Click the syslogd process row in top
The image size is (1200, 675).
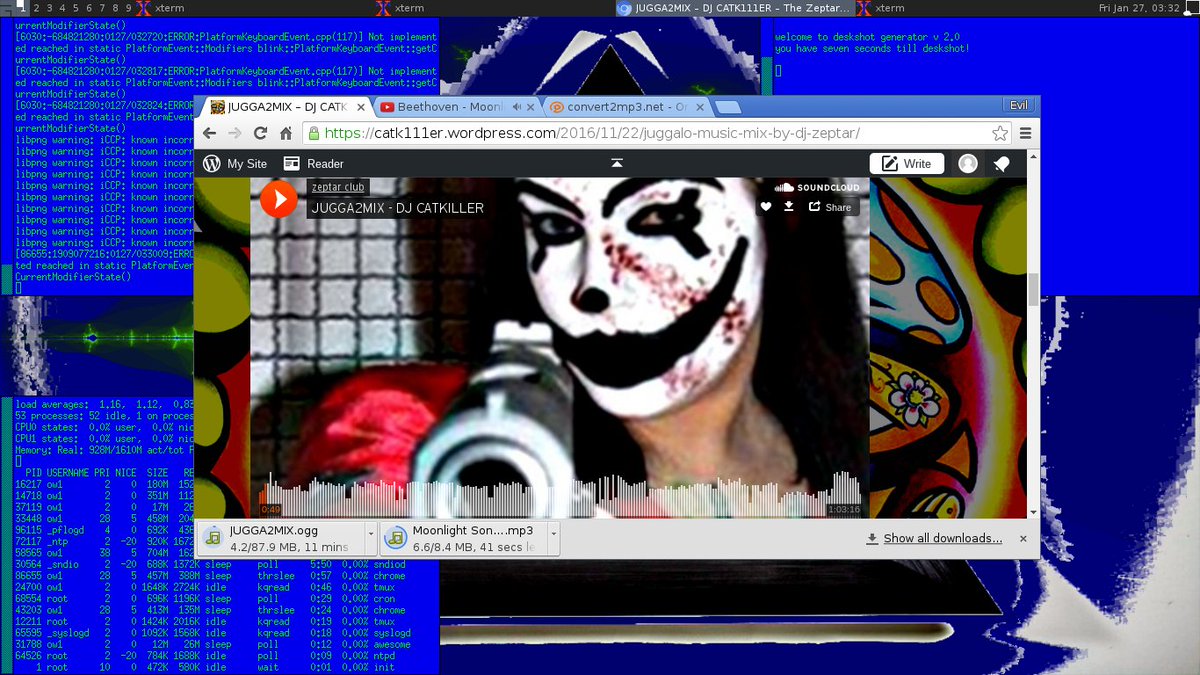coord(213,633)
